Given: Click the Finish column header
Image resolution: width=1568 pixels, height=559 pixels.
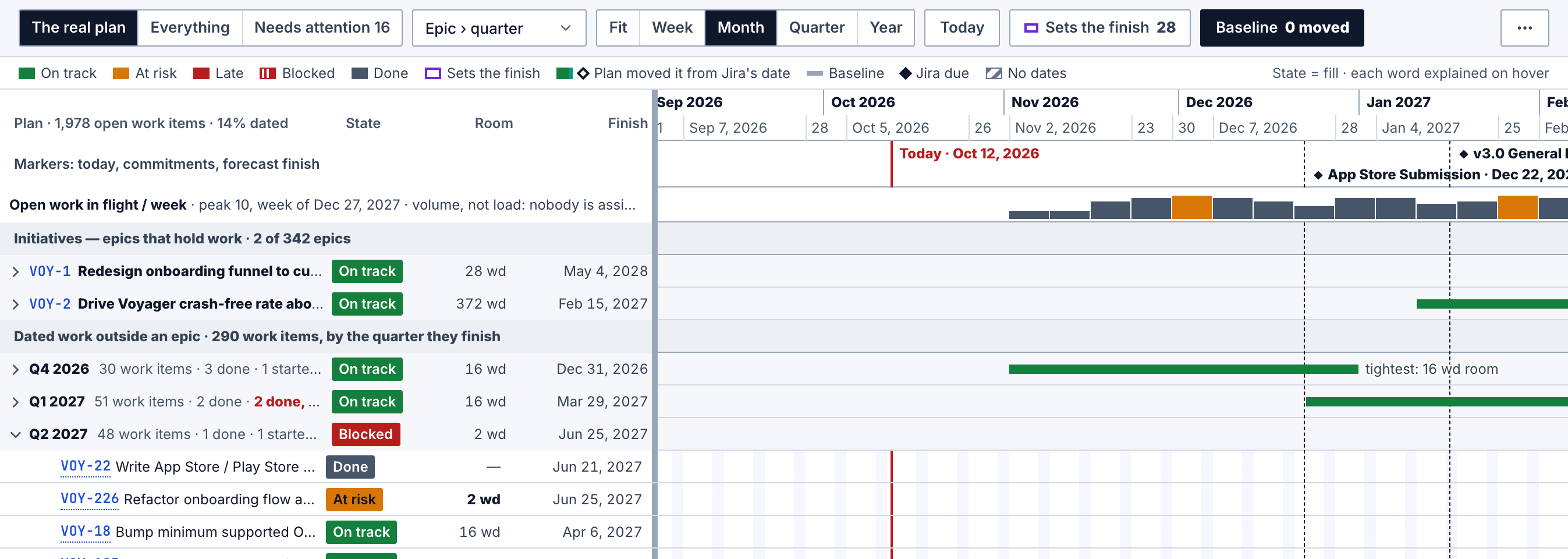Looking at the screenshot, I should pyautogui.click(x=627, y=123).
